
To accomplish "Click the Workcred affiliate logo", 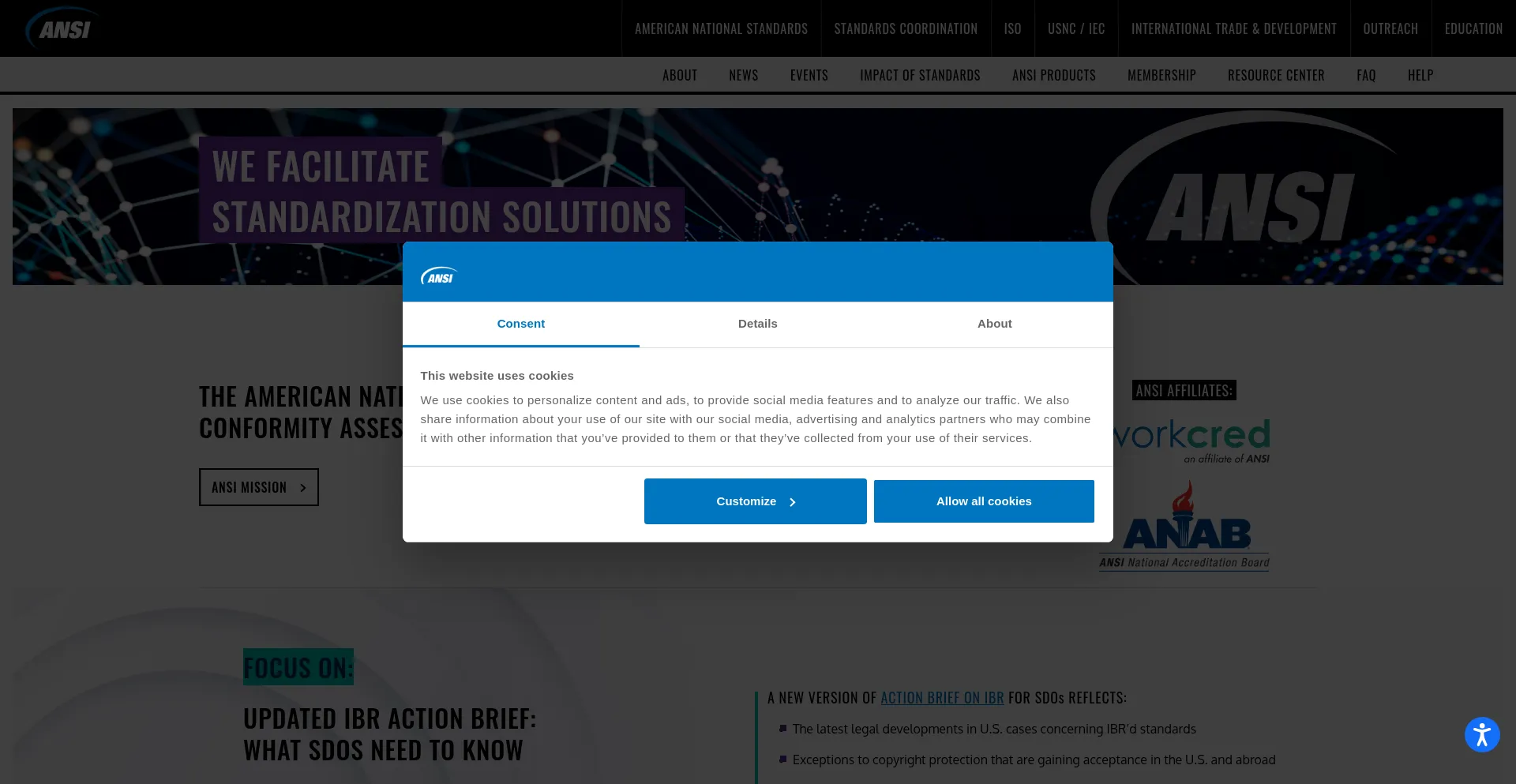I will (1184, 439).
